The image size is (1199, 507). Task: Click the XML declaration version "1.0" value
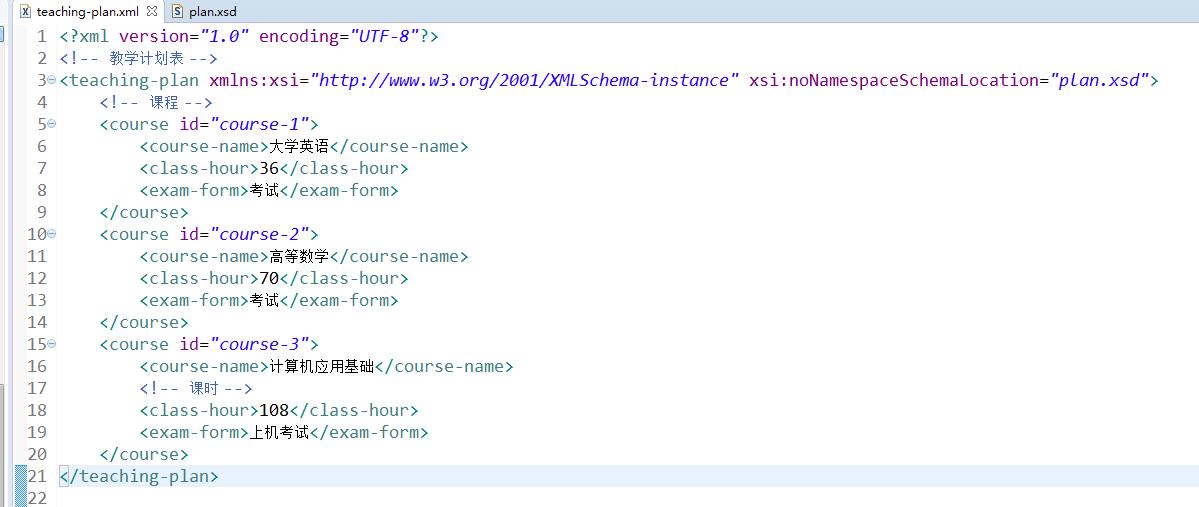[226, 36]
